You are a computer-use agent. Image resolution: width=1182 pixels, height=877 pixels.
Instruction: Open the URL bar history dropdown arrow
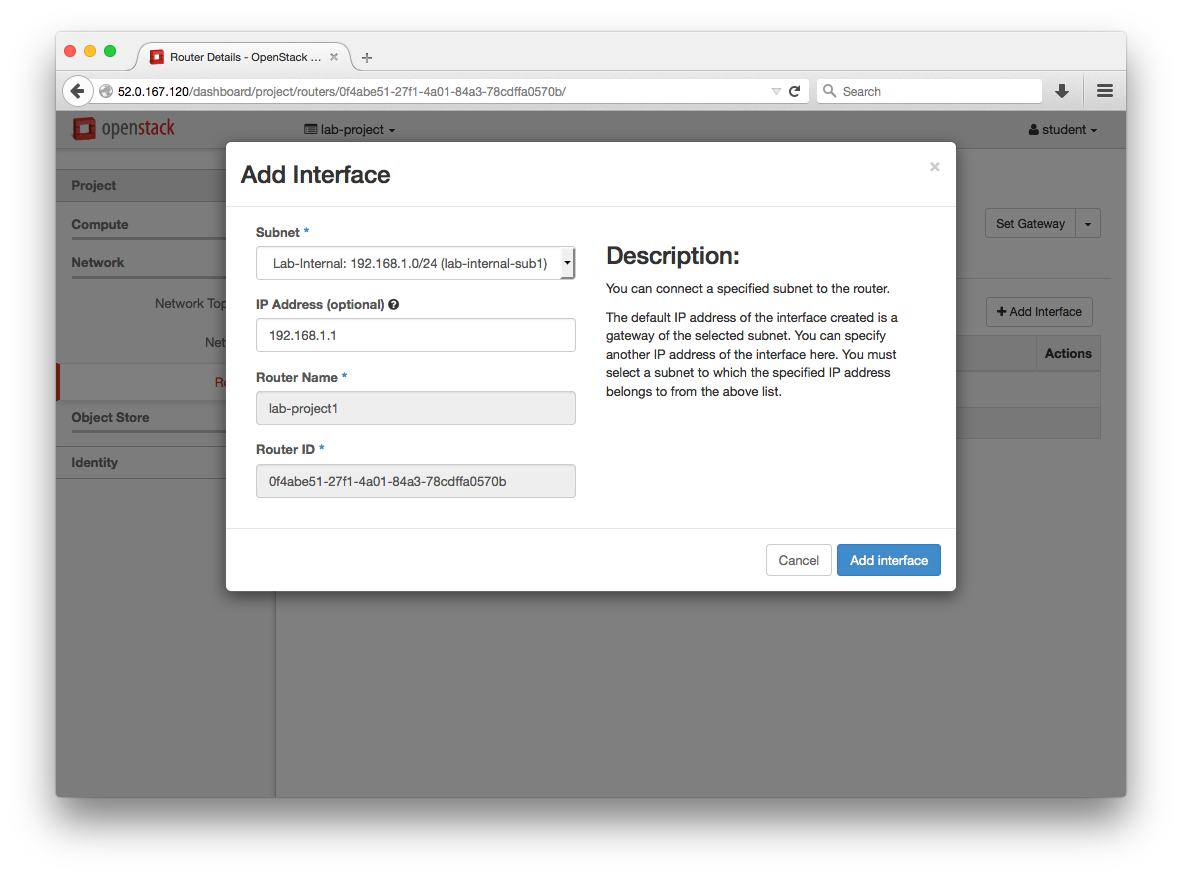point(776,91)
